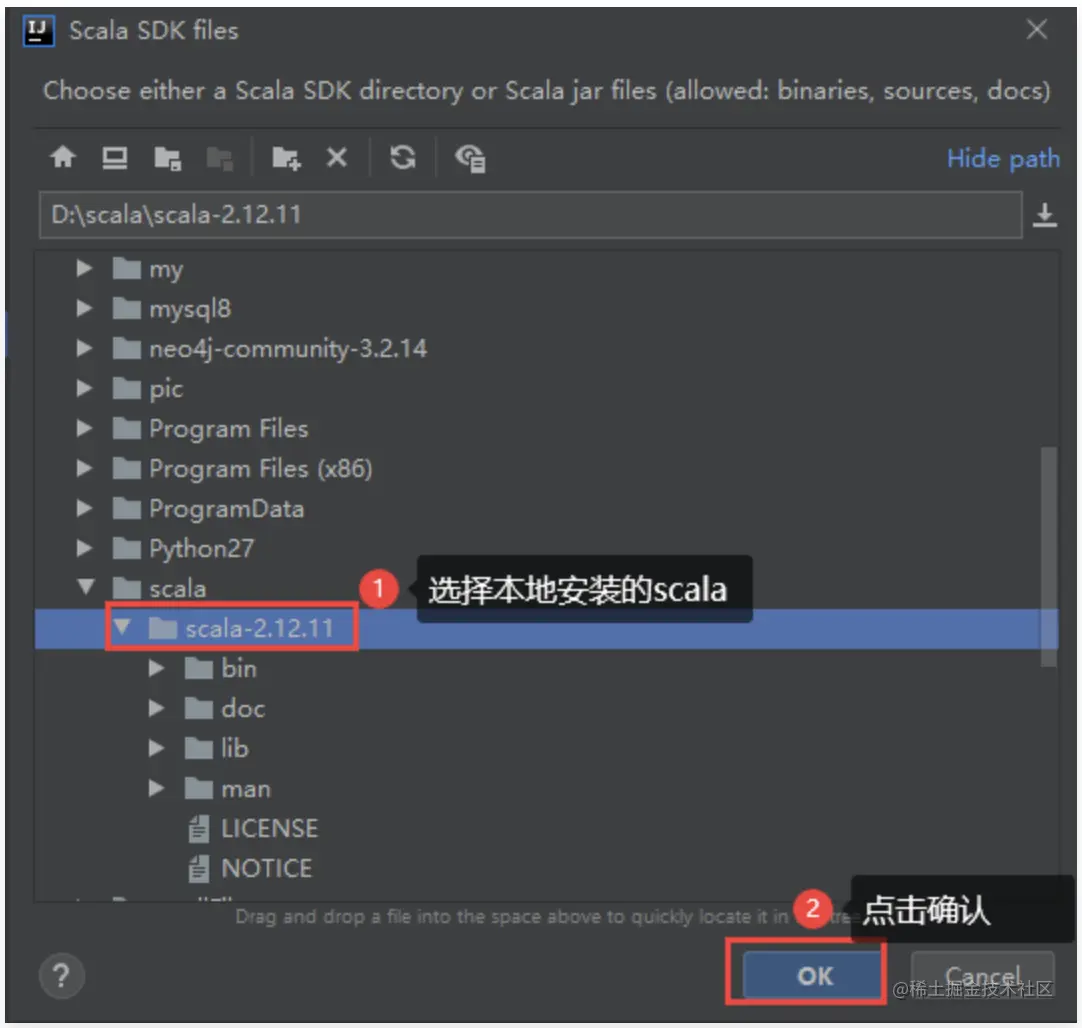This screenshot has height=1028, width=1082.
Task: Jump to Desktop directory icon
Action: (x=115, y=158)
